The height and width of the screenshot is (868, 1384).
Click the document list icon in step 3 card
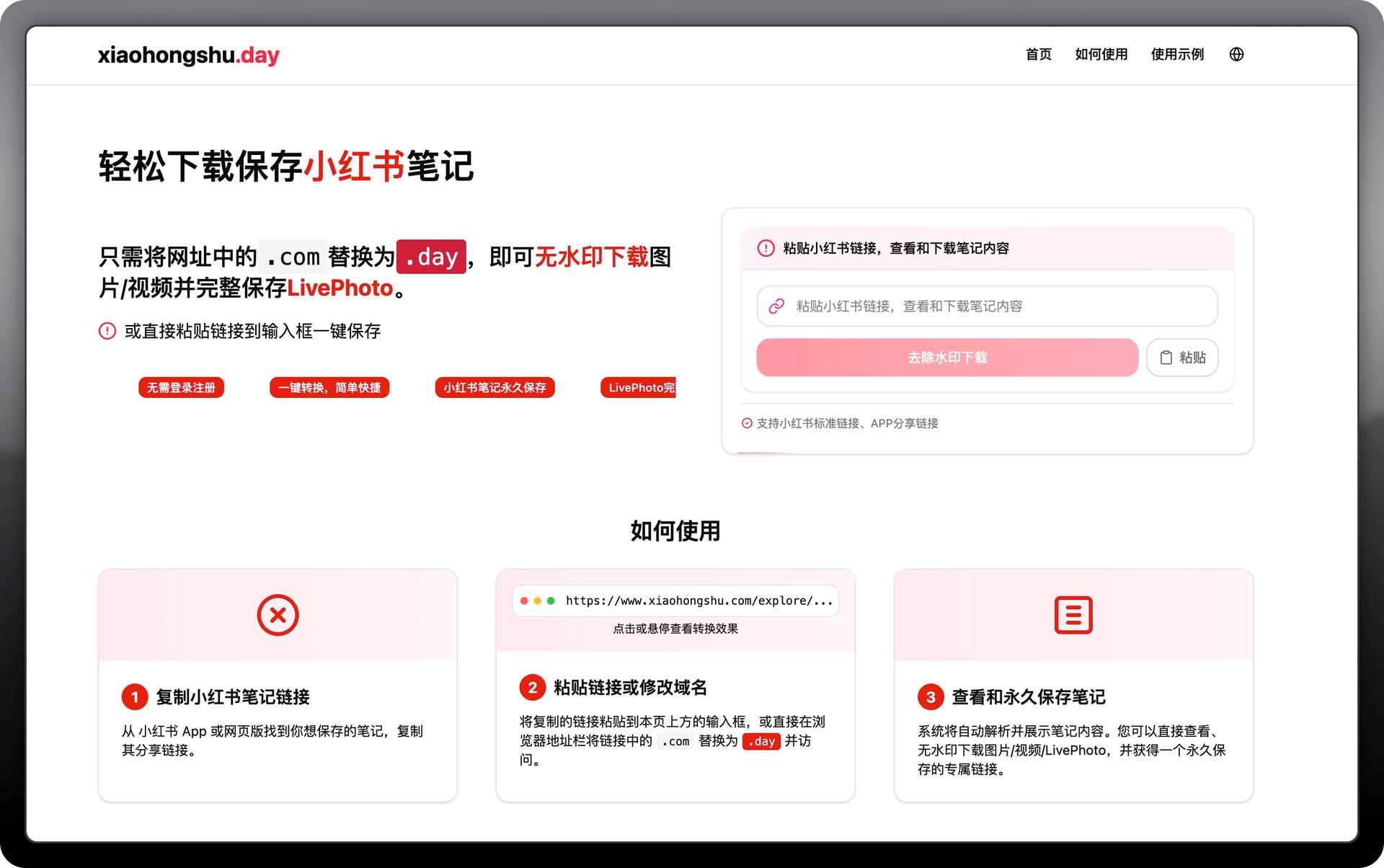[1073, 615]
